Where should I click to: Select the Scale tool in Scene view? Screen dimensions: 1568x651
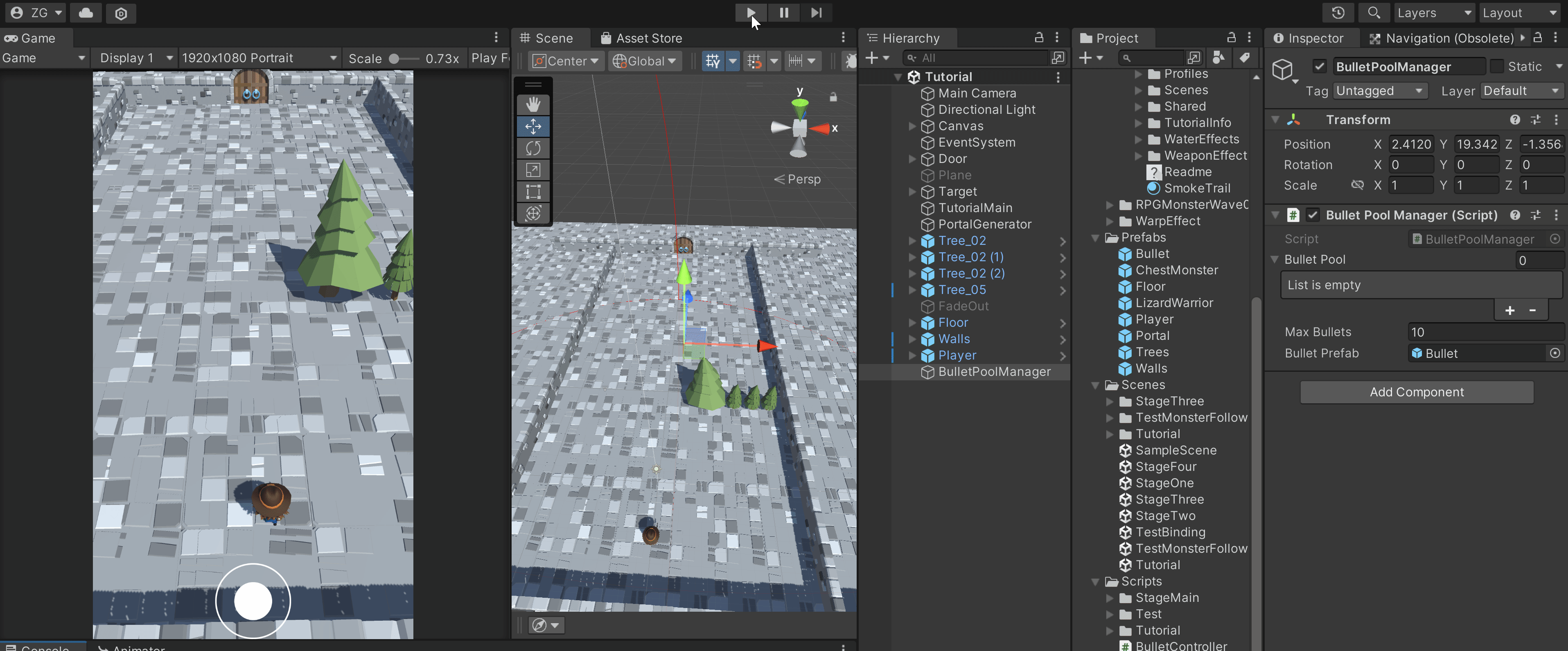pyautogui.click(x=532, y=170)
